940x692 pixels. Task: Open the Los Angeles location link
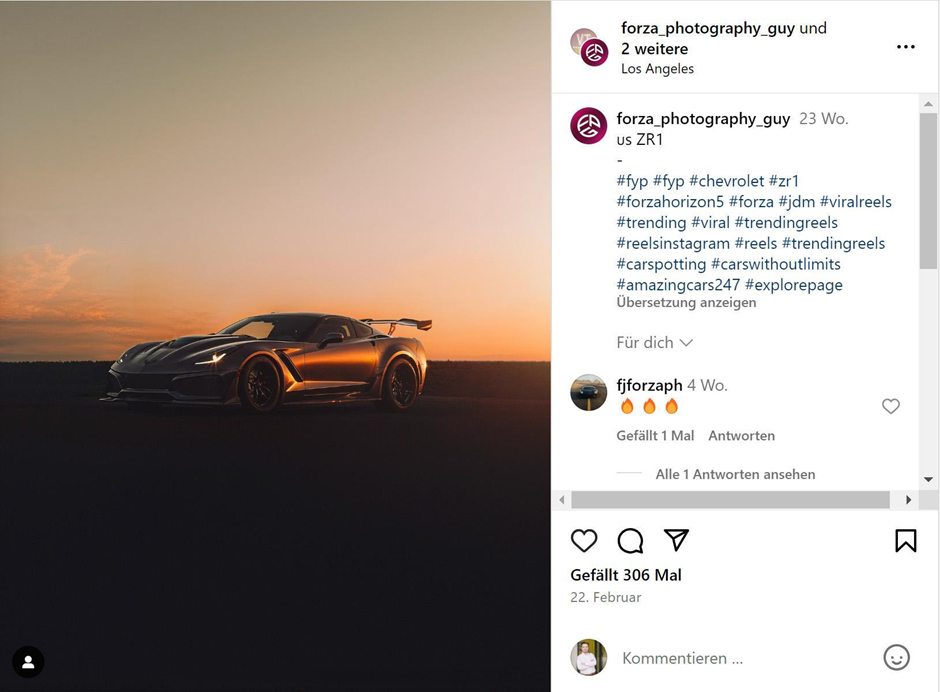(657, 69)
